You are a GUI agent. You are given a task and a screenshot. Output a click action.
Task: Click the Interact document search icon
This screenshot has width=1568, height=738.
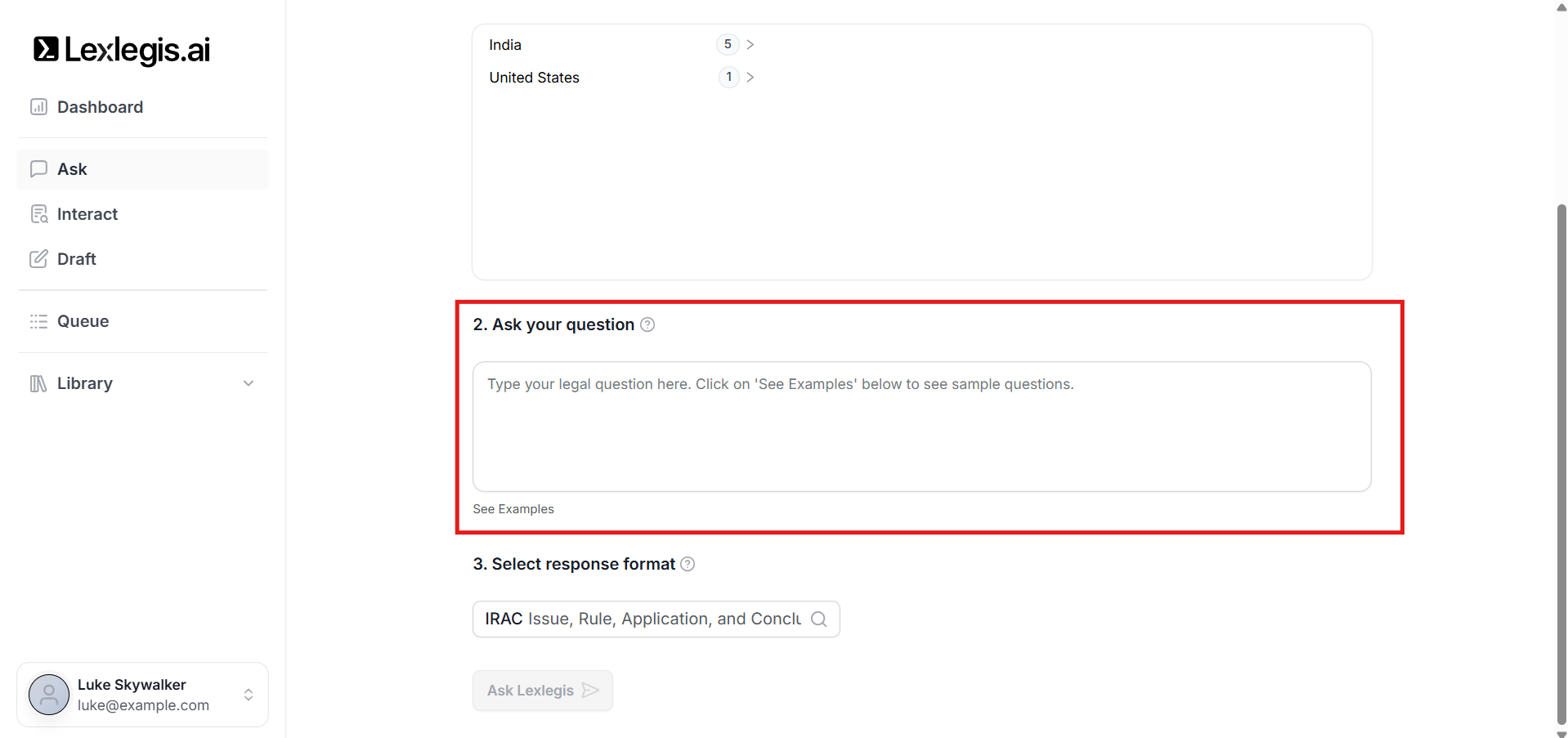[x=38, y=214]
